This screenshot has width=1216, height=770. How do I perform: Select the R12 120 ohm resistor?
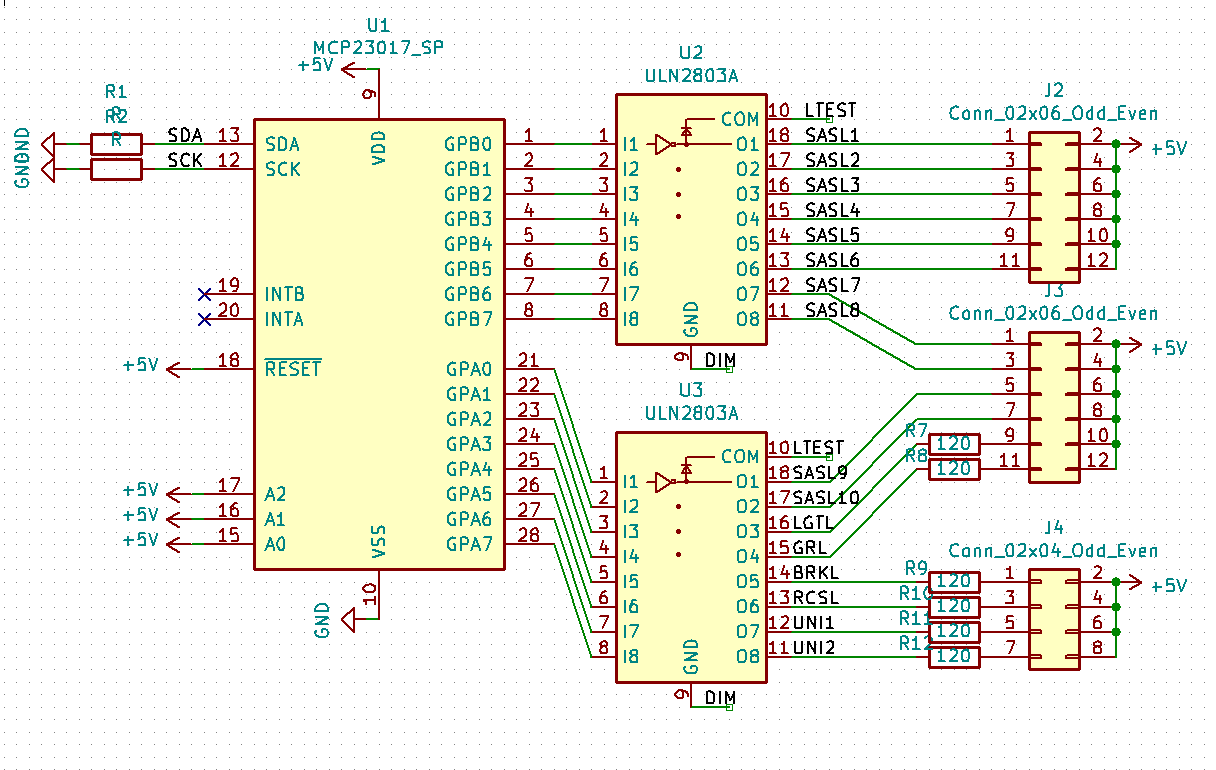(x=954, y=656)
